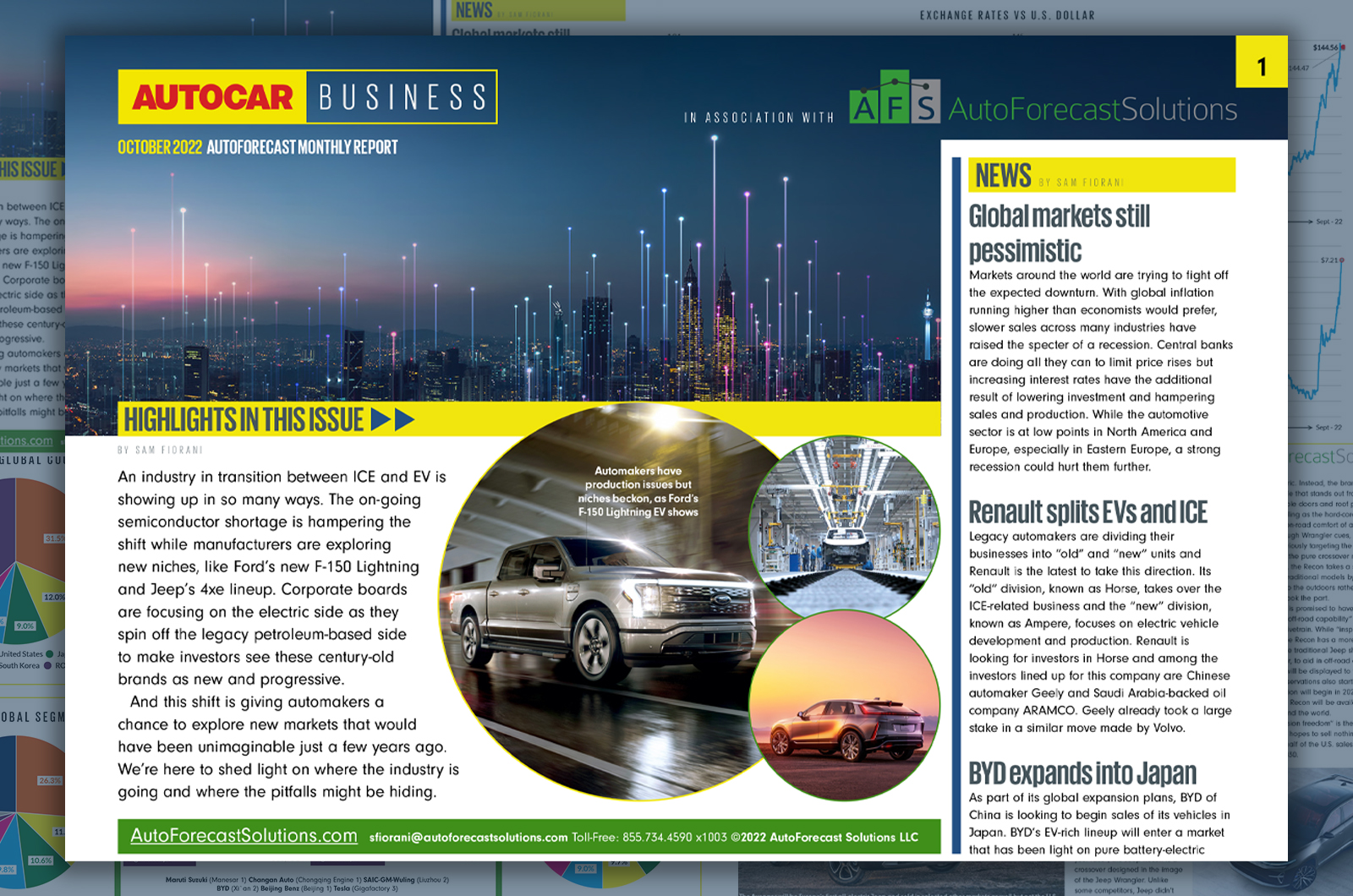
Task: Click the Autocar red logo
Action: point(212,97)
